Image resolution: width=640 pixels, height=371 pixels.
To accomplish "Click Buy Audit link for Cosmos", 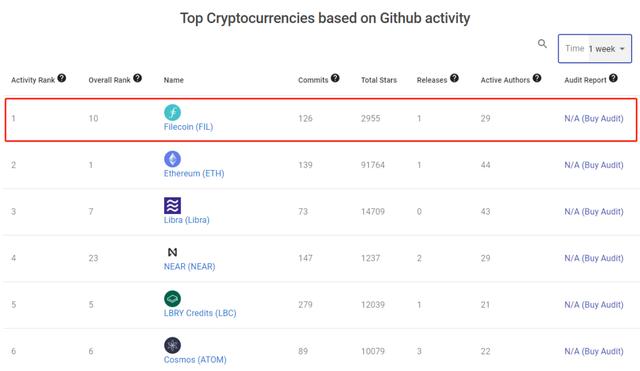I will 594,351.
